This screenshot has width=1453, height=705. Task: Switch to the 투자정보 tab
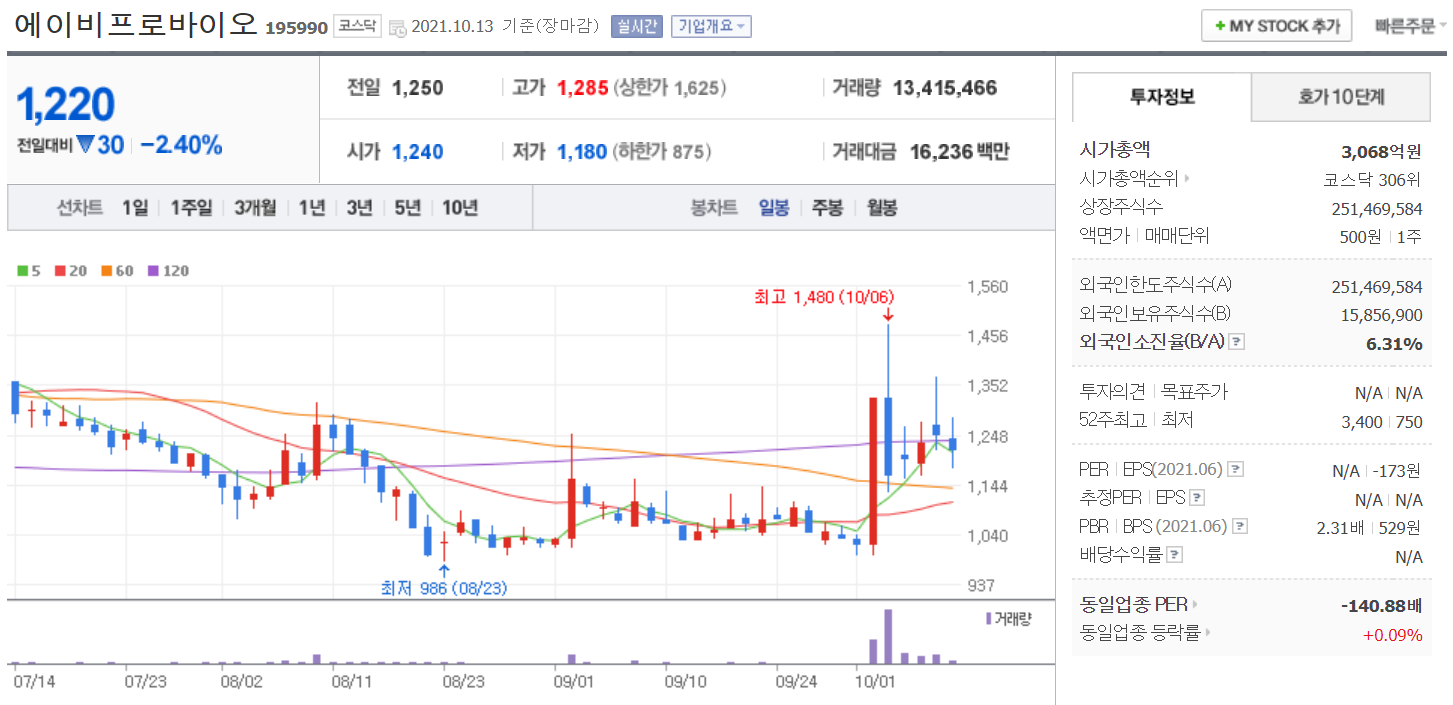click(x=1162, y=97)
